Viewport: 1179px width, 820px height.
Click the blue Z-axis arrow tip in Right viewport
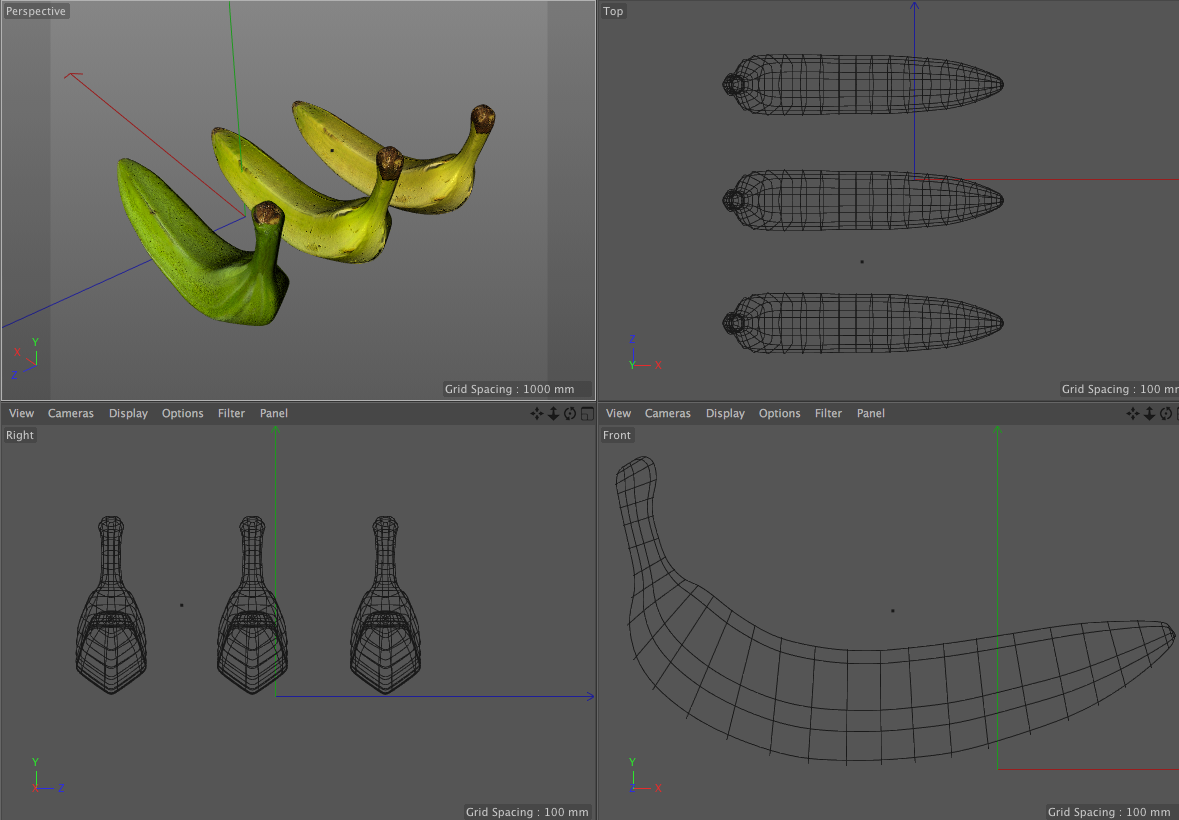click(590, 696)
